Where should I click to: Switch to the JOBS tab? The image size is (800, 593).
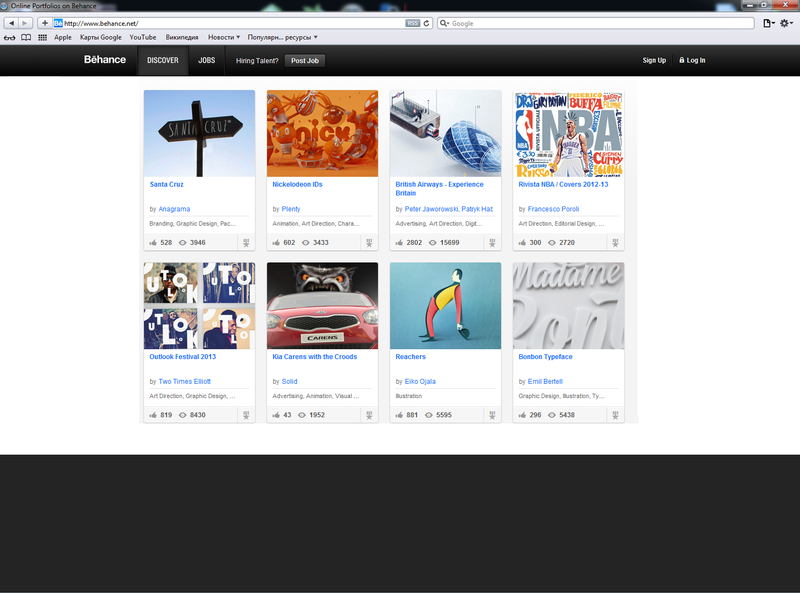coord(207,60)
